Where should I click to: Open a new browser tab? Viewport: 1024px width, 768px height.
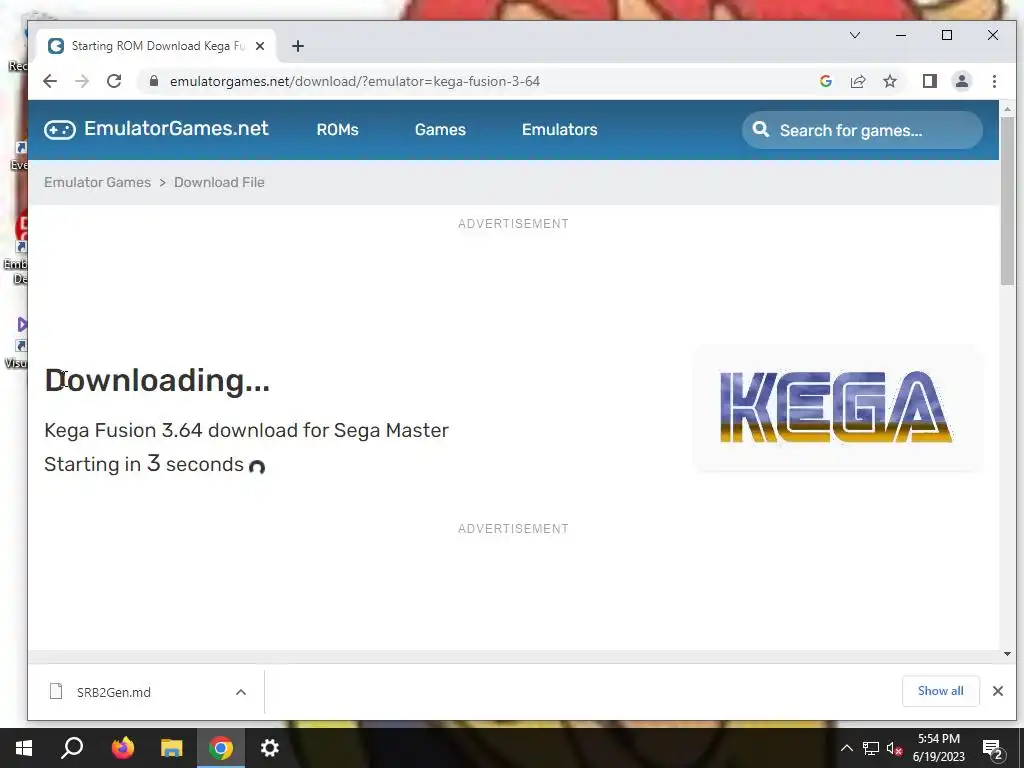298,46
